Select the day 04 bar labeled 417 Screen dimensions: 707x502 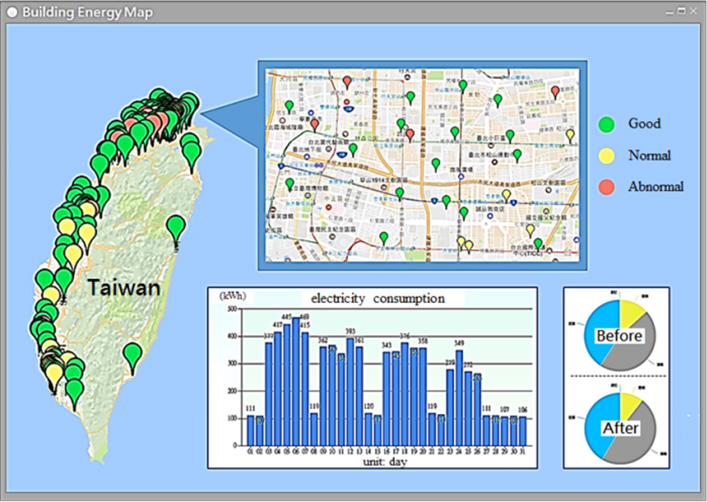pyautogui.click(x=278, y=389)
